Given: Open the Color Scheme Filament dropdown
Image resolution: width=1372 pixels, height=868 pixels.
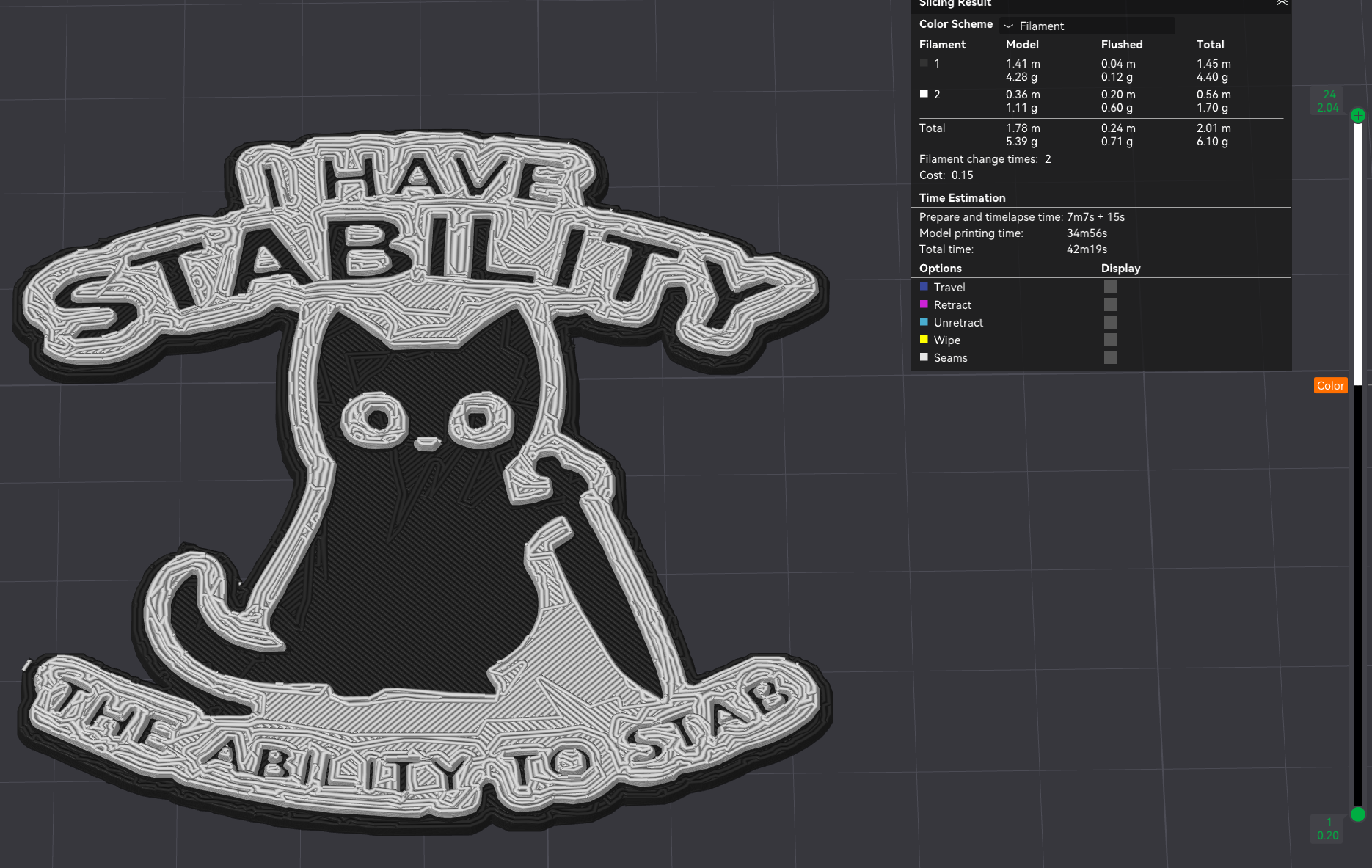Looking at the screenshot, I should (x=1086, y=26).
